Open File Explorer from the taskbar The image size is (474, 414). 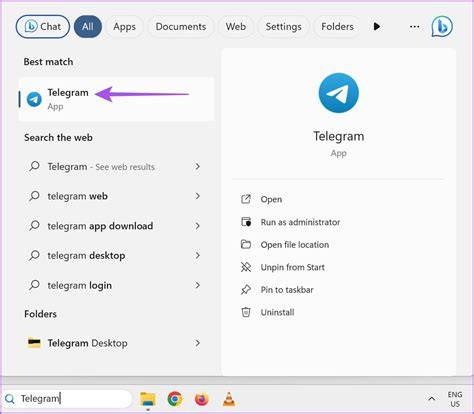coord(148,399)
